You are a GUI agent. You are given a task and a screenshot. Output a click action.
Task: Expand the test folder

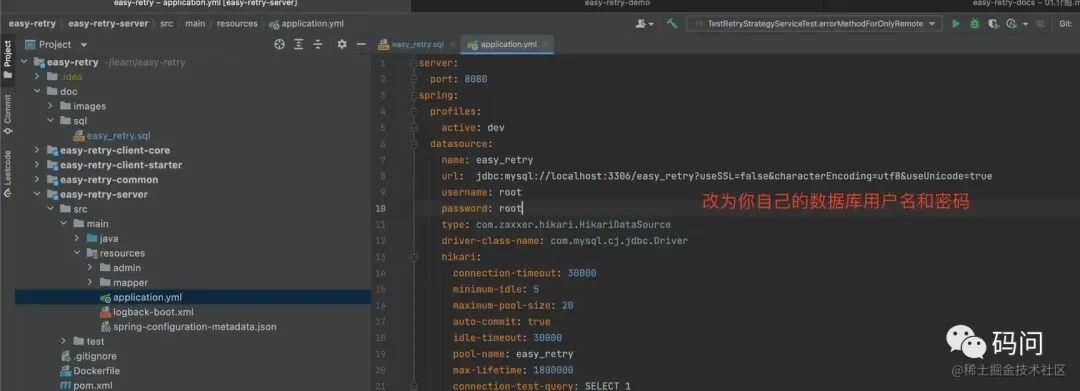pyautogui.click(x=64, y=341)
